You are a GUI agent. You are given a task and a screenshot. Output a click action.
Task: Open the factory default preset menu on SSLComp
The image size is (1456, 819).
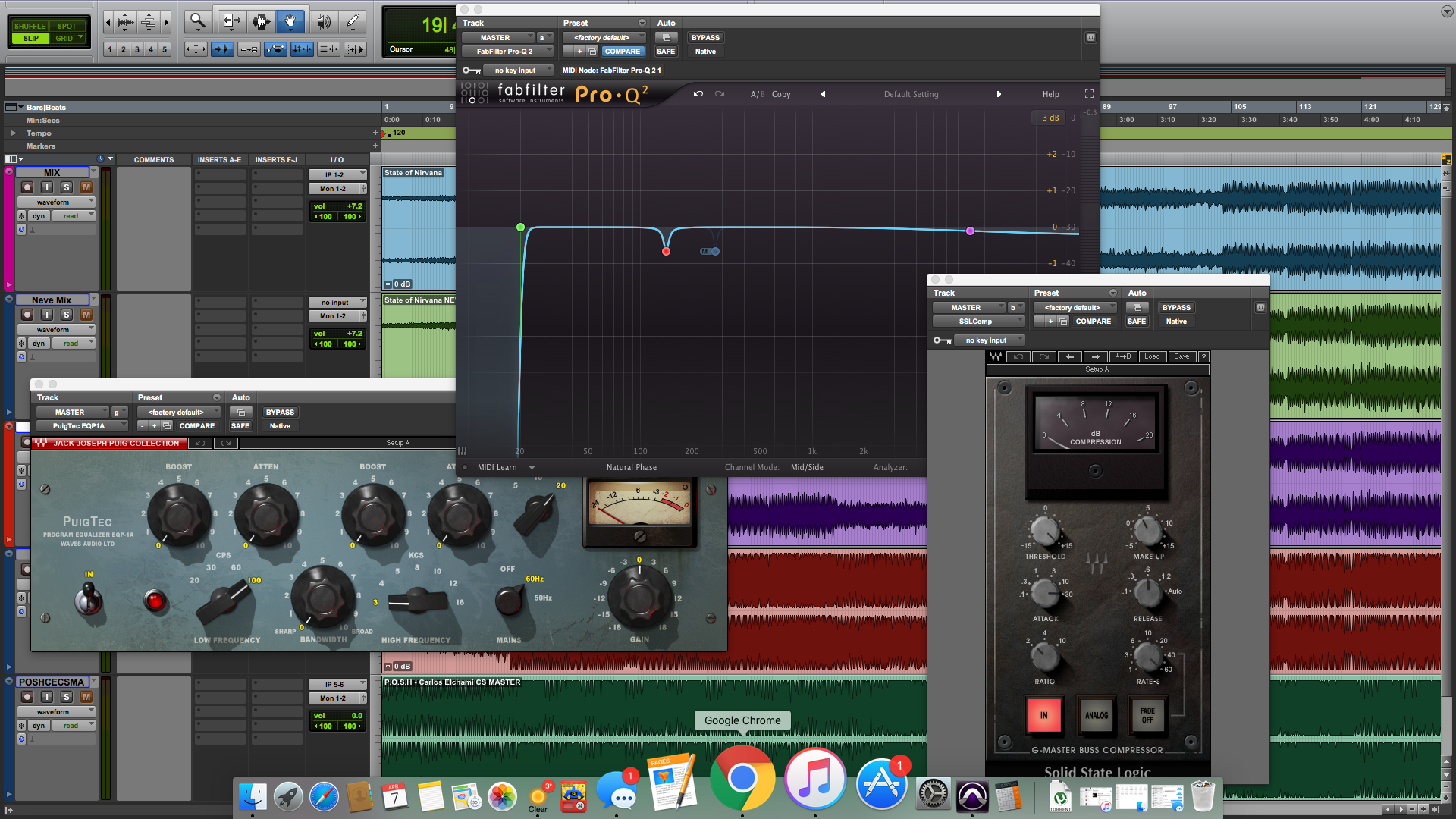1075,307
